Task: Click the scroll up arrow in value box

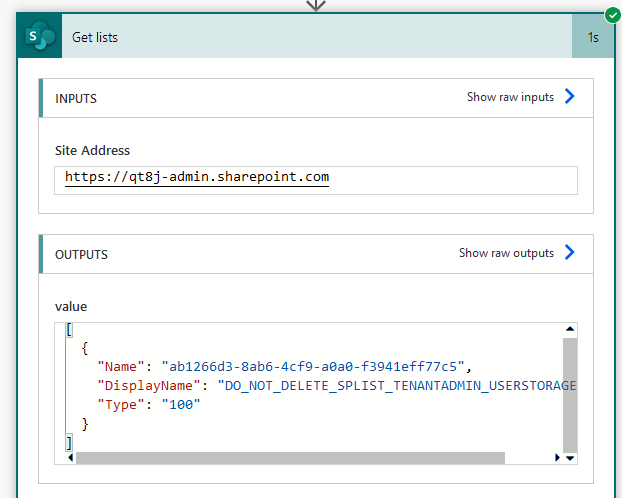Action: [x=570, y=330]
